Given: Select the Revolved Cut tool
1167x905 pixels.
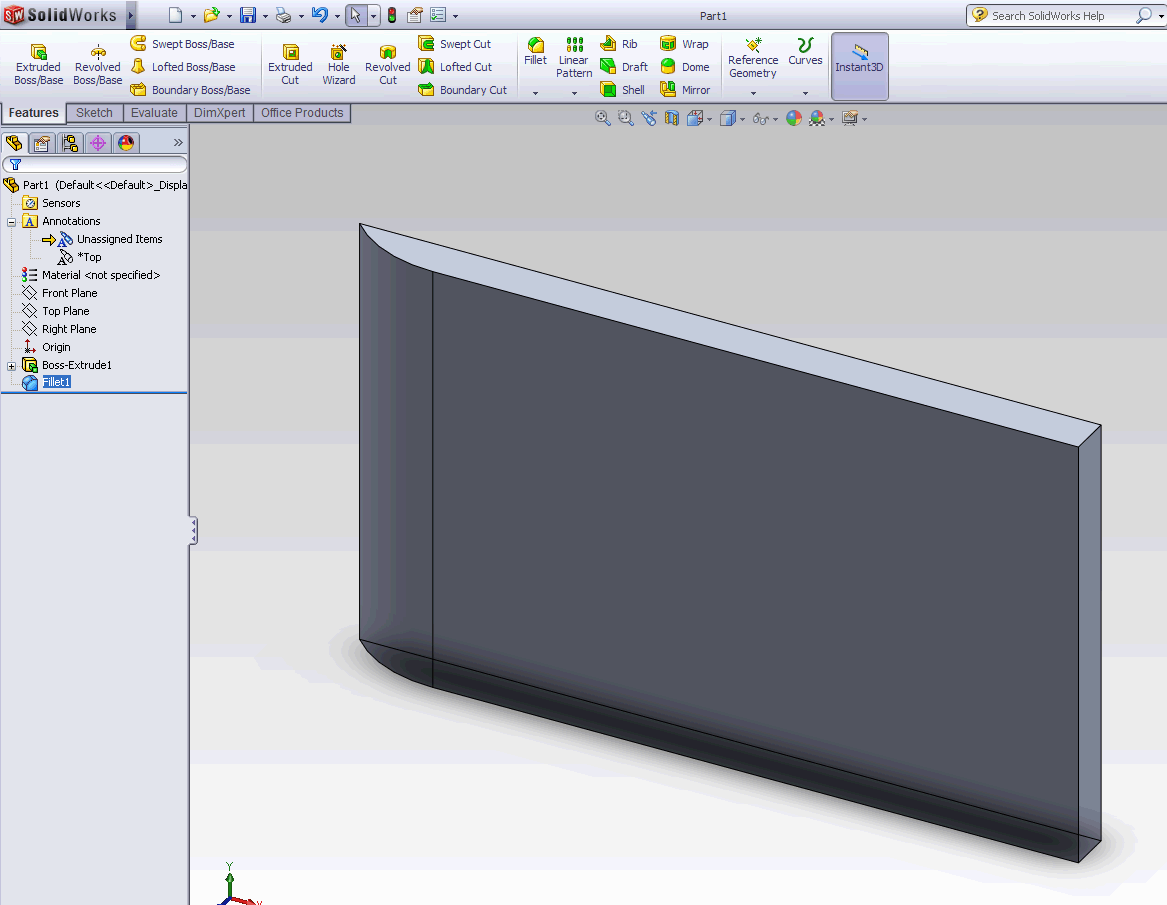Looking at the screenshot, I should 387,64.
